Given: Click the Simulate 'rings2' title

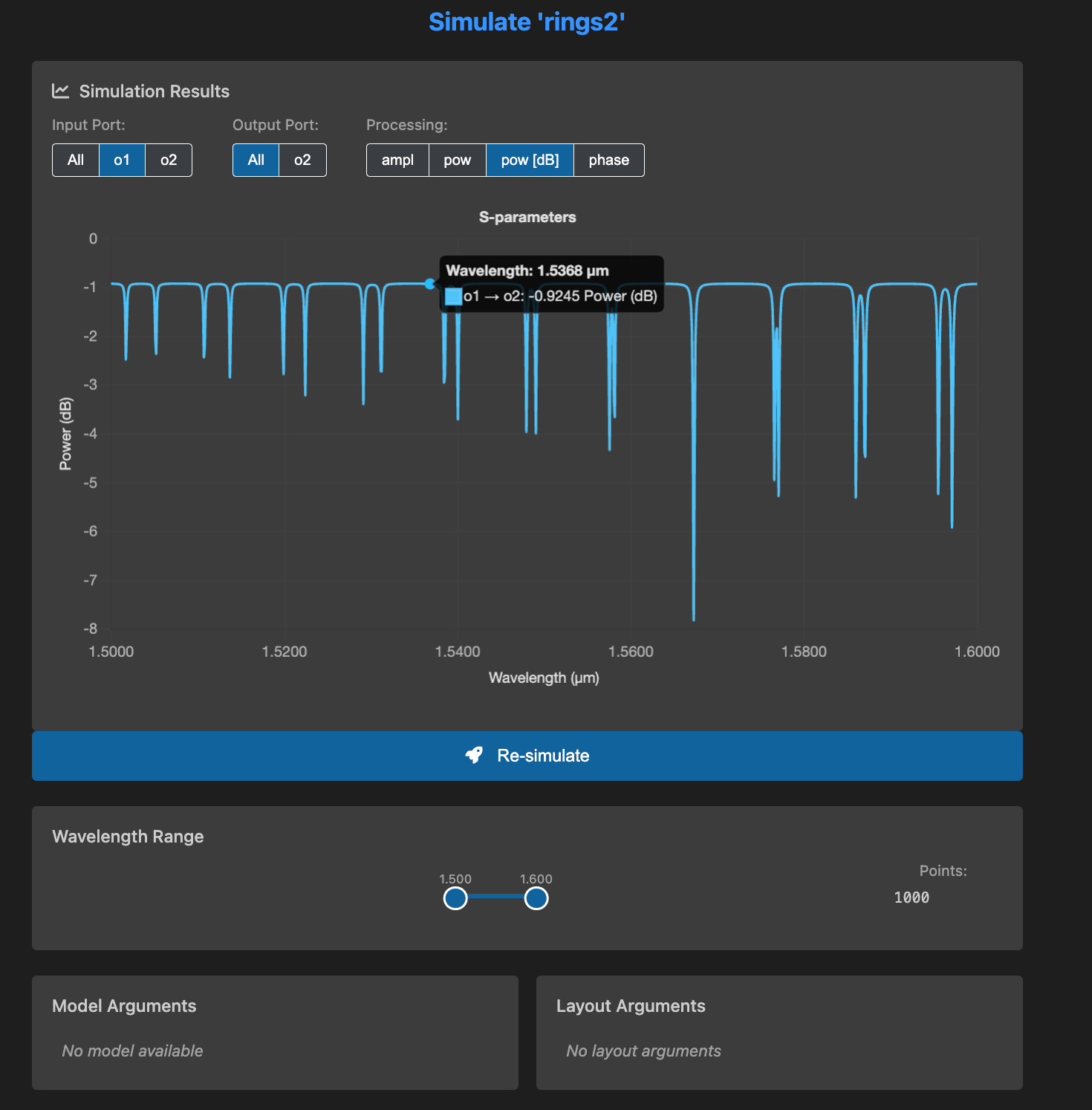Looking at the screenshot, I should [x=527, y=22].
